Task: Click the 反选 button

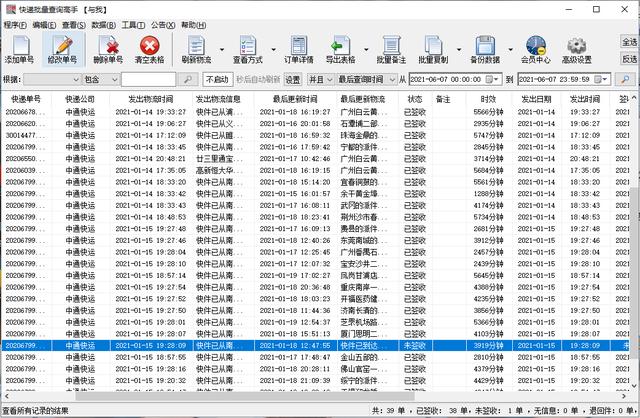Action: tap(629, 59)
